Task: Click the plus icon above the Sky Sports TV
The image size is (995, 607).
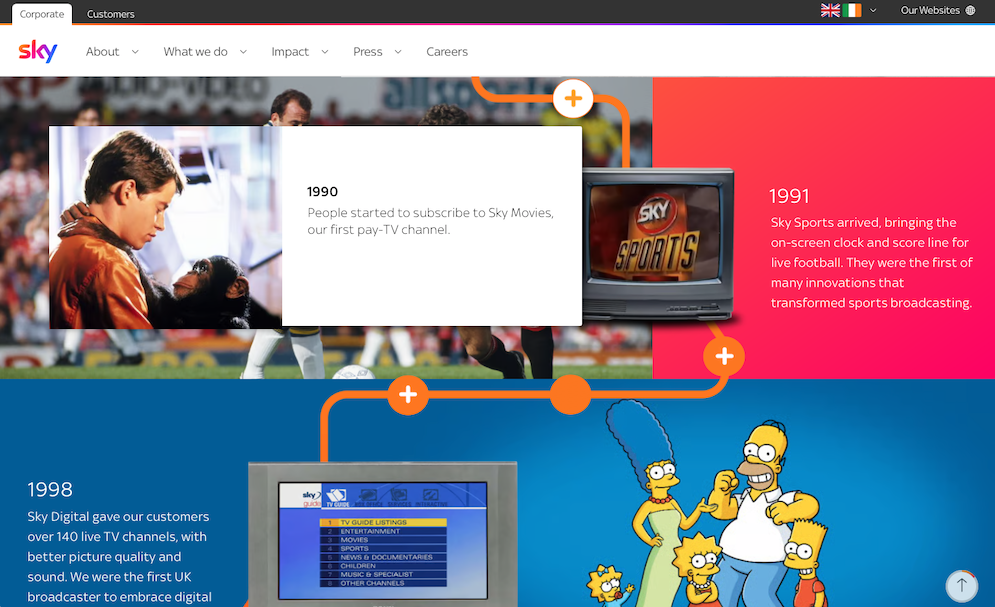Action: coord(573,99)
